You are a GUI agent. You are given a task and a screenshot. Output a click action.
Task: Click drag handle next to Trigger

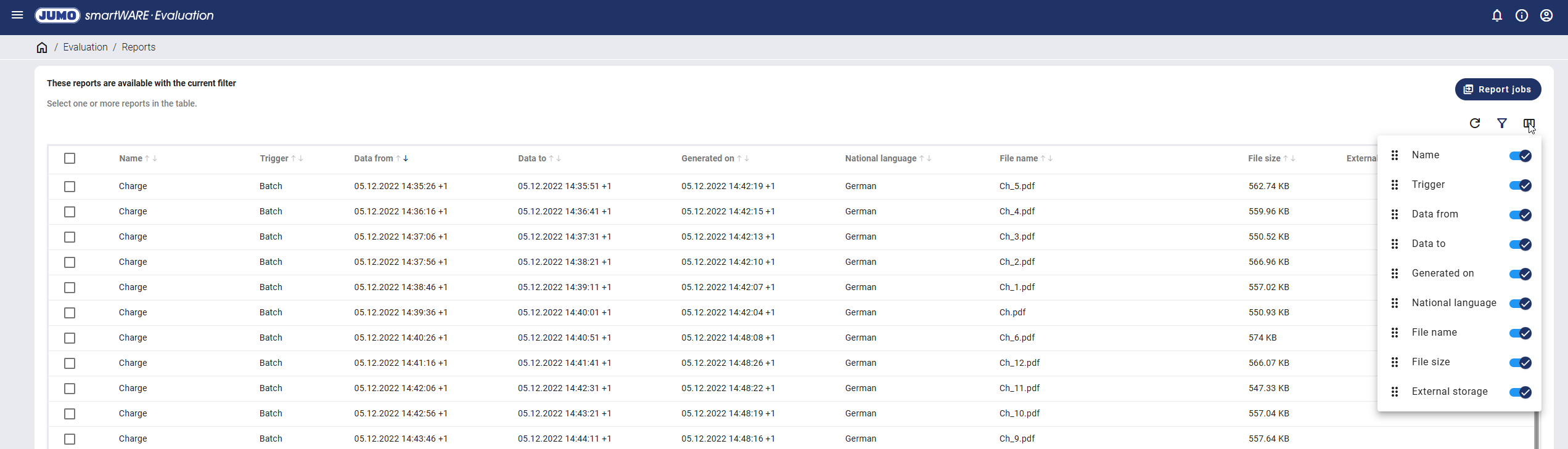(1394, 185)
